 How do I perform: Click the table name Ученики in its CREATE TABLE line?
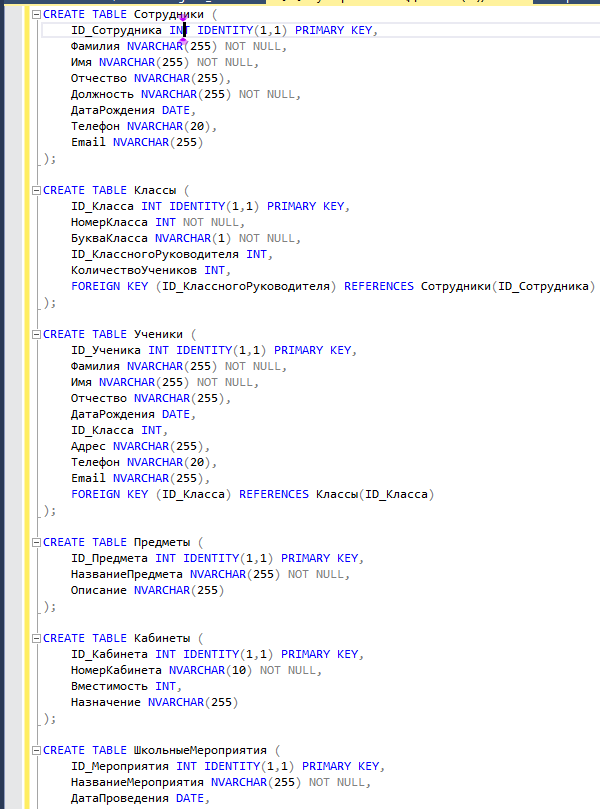(158, 334)
